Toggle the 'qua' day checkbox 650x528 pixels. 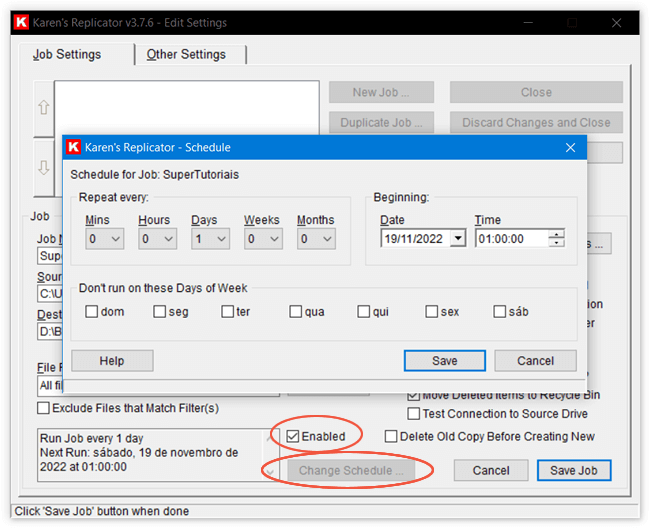[x=296, y=312]
